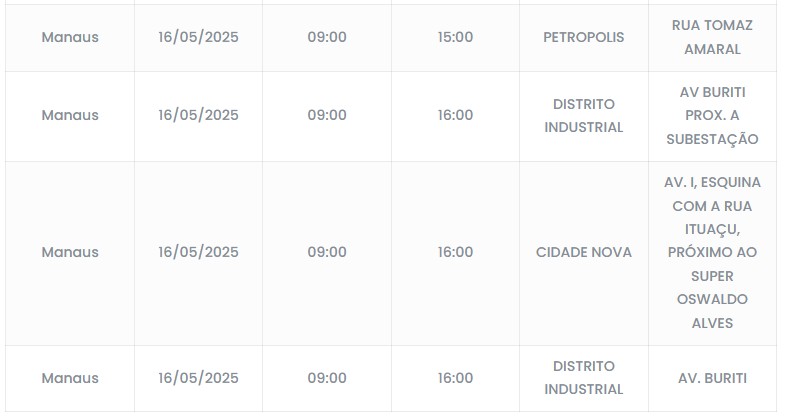The width and height of the screenshot is (785, 420).
Task: Click DISTRITO INDUSTRIAL beside AV BURITI PROX. A SUBESTAÇÃO
Action: coord(583,115)
